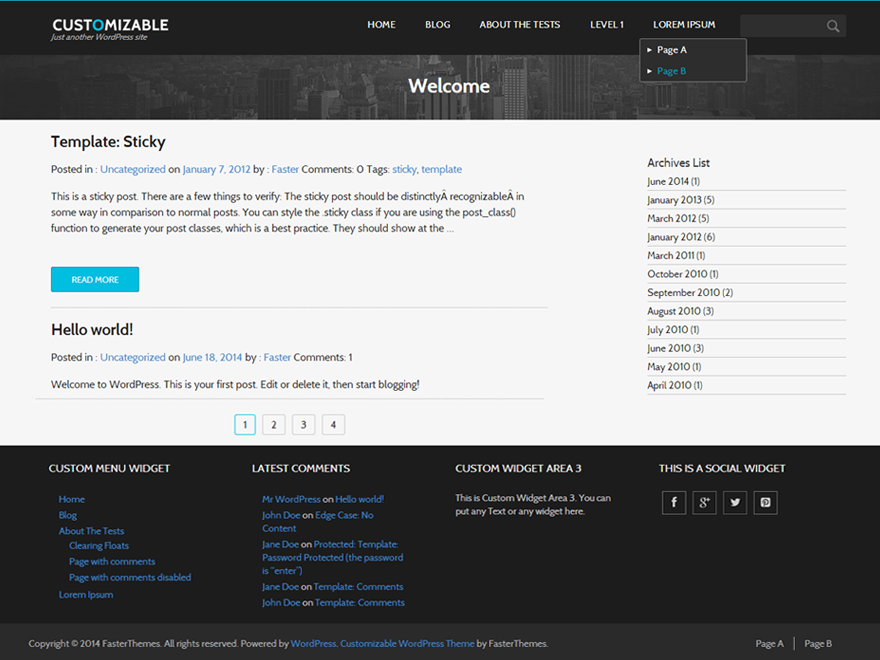Open the Facebook social icon
The height and width of the screenshot is (660, 880).
(674, 502)
